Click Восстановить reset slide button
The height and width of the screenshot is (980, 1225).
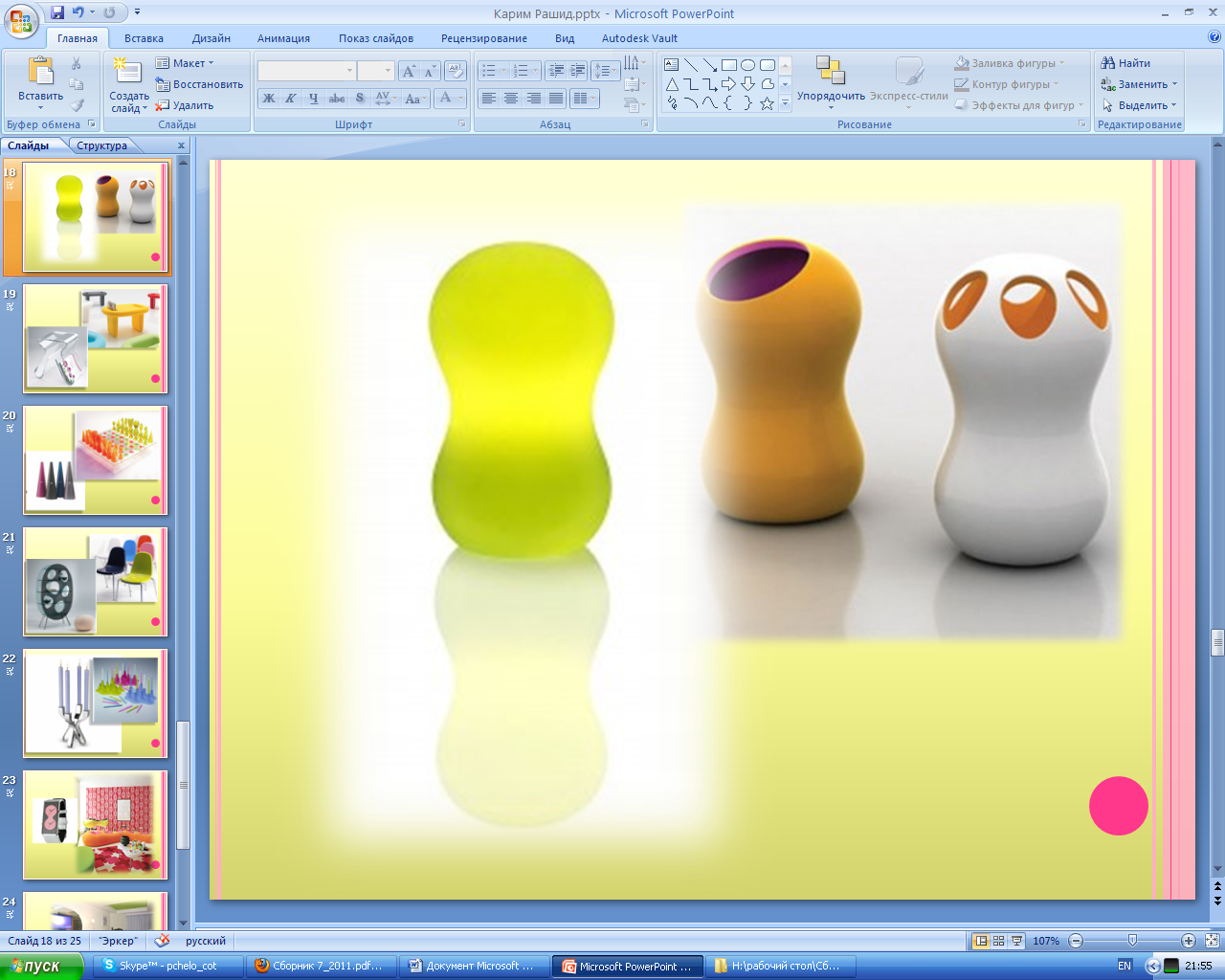[x=199, y=84]
